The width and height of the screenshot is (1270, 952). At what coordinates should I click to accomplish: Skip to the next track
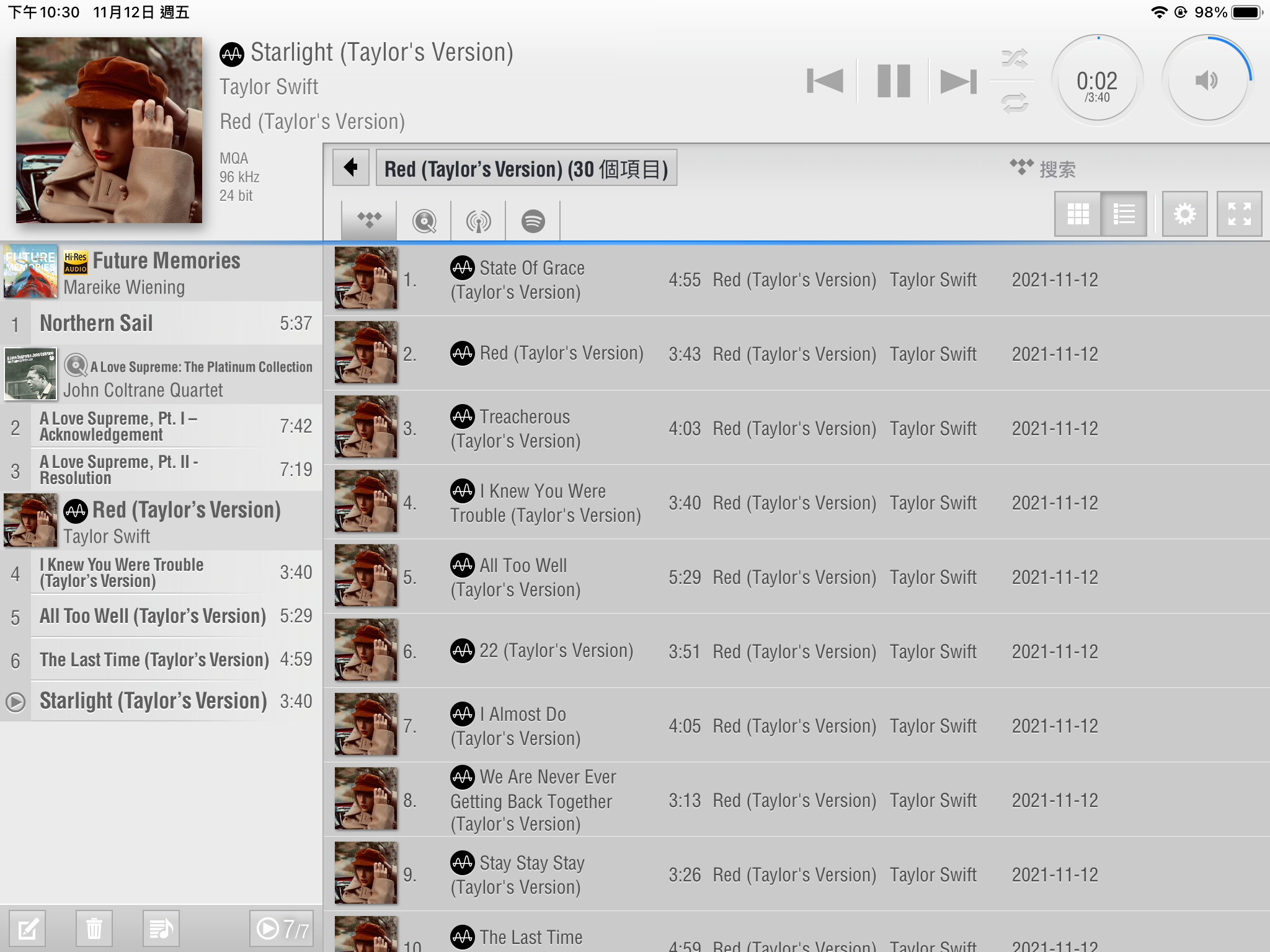coord(959,81)
